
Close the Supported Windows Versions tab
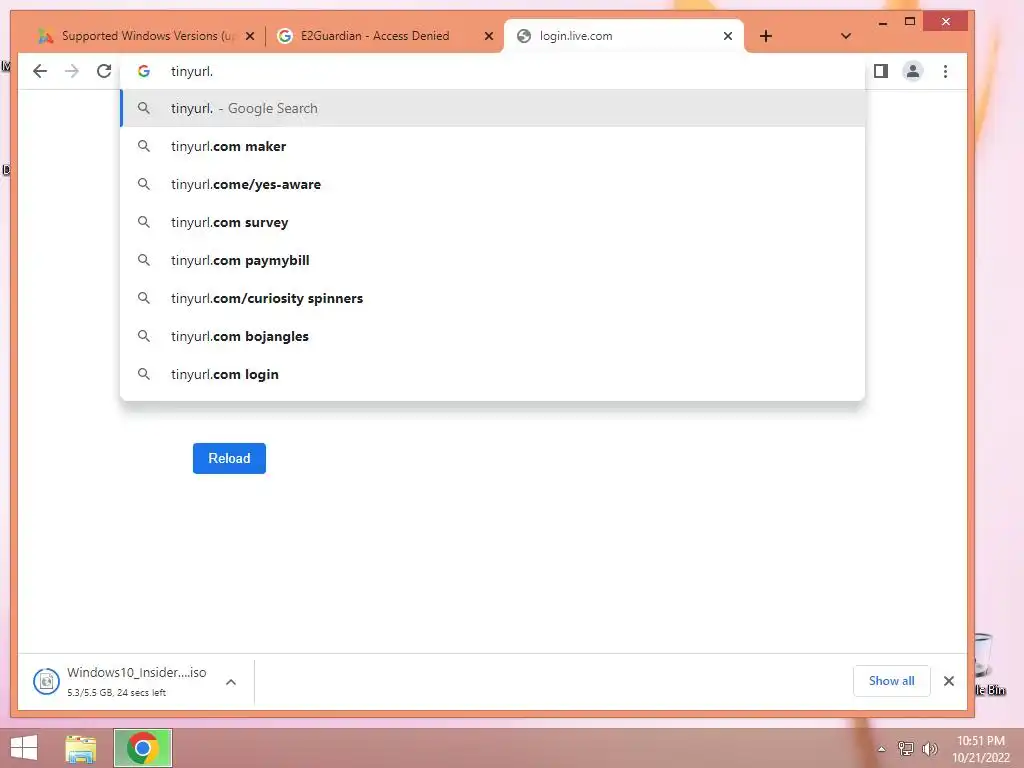249,36
